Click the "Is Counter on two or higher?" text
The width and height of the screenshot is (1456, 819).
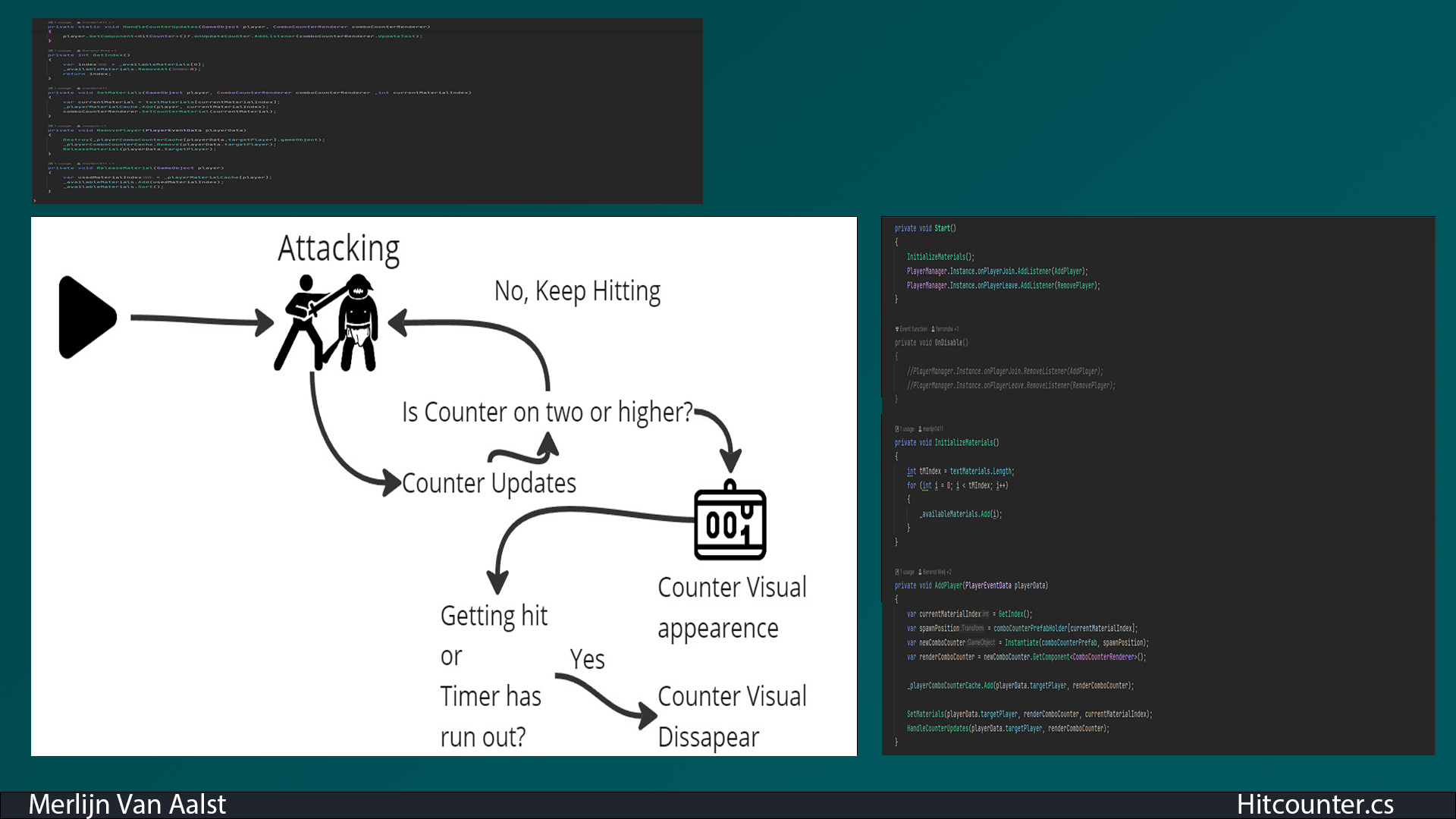pyautogui.click(x=548, y=412)
